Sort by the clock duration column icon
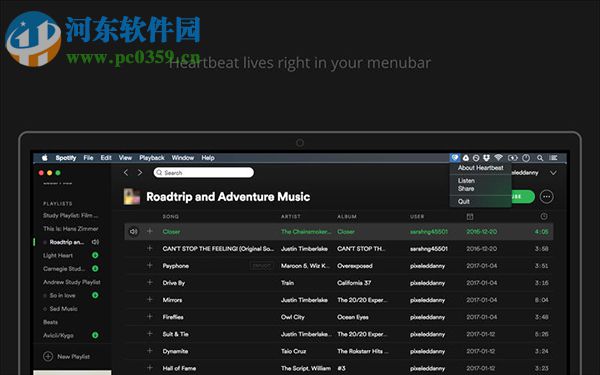 click(544, 216)
